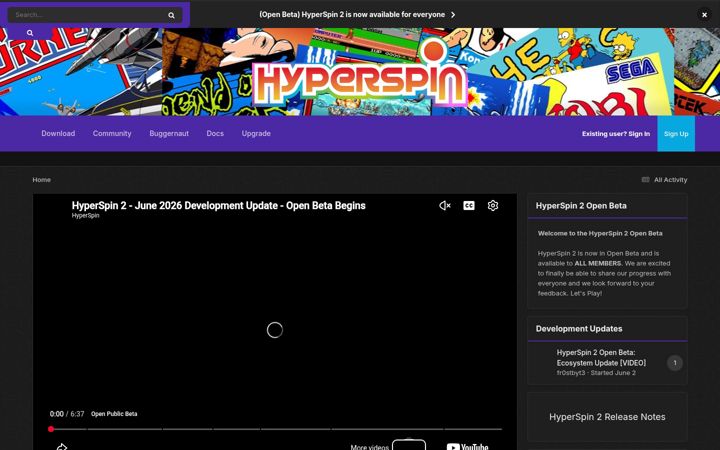This screenshot has height=450, width=720.
Task: Toggle closed captions on the video
Action: click(469, 206)
